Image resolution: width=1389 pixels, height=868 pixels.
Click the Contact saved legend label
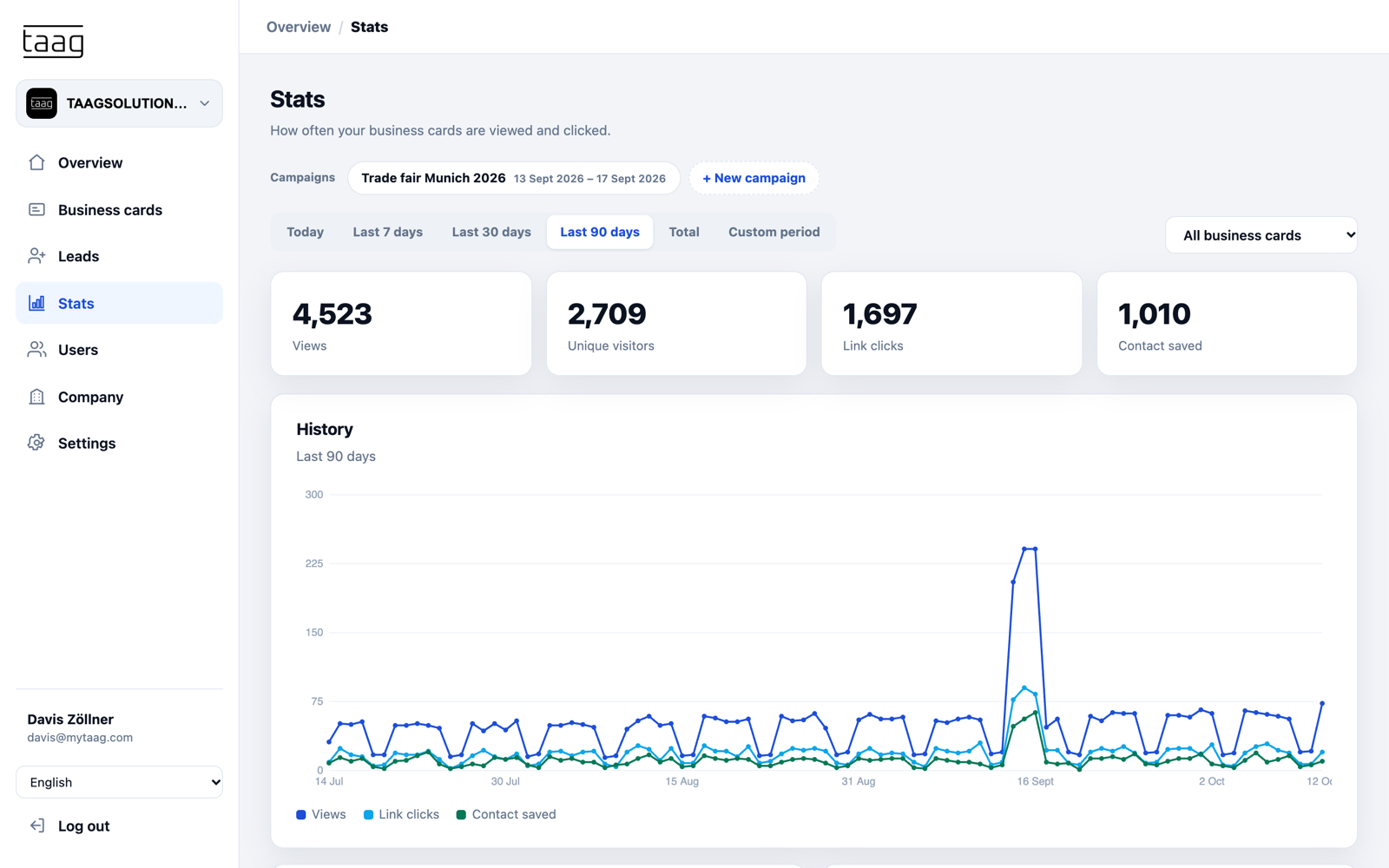[514, 814]
